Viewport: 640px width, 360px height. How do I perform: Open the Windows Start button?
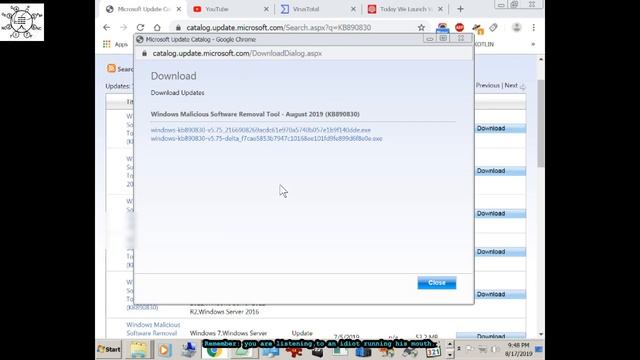(109, 349)
